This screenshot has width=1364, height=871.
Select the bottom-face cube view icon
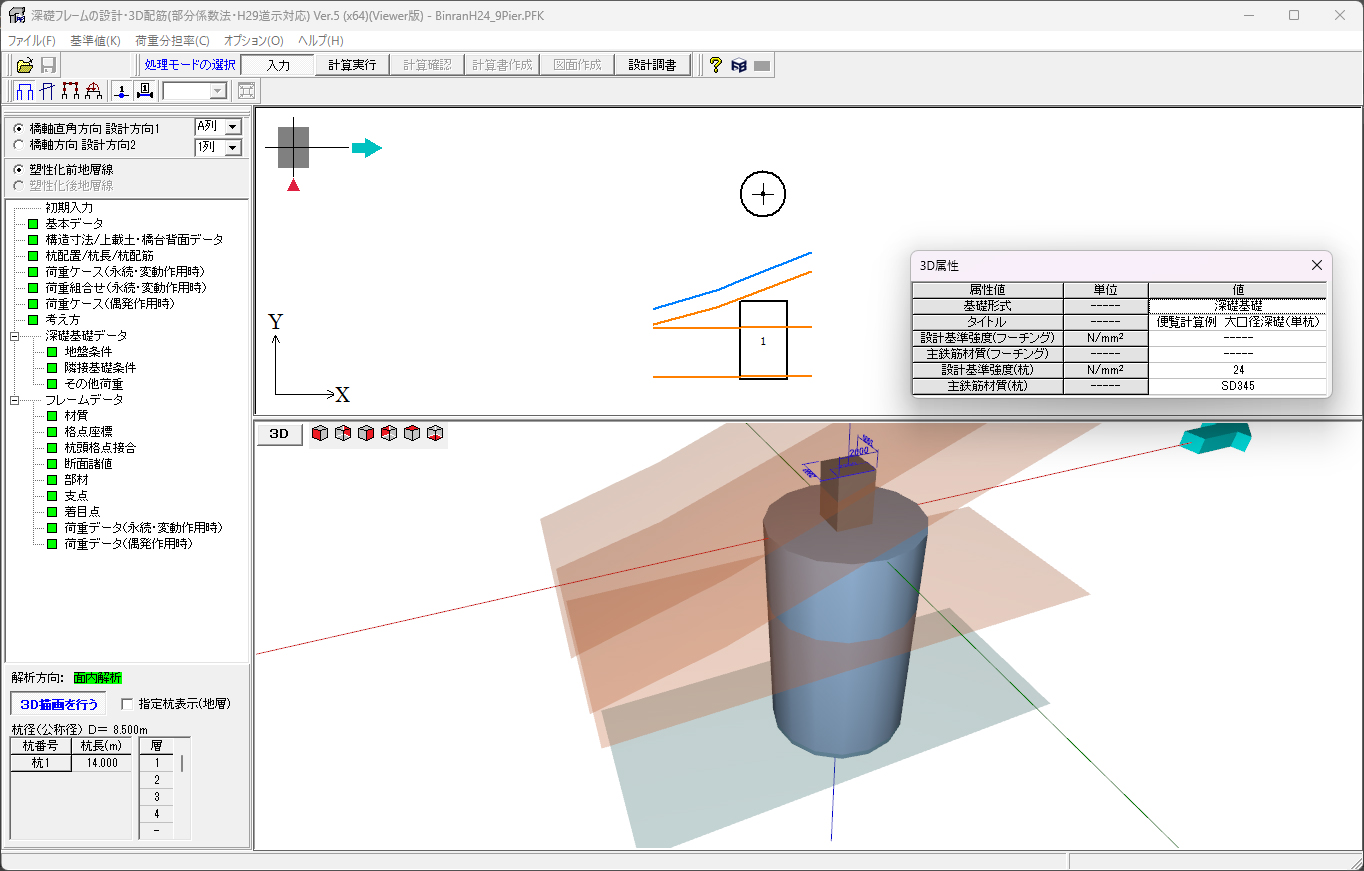(435, 434)
